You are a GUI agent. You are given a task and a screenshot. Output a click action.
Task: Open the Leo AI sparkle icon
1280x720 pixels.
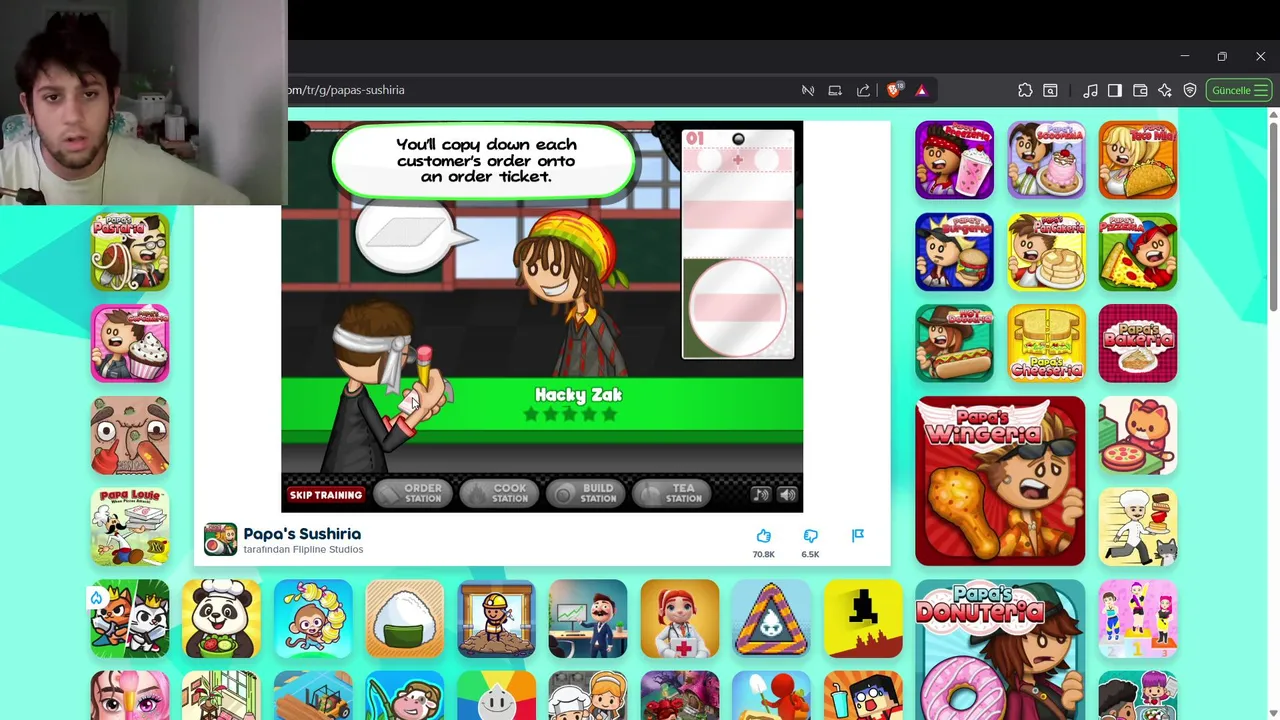(1165, 90)
